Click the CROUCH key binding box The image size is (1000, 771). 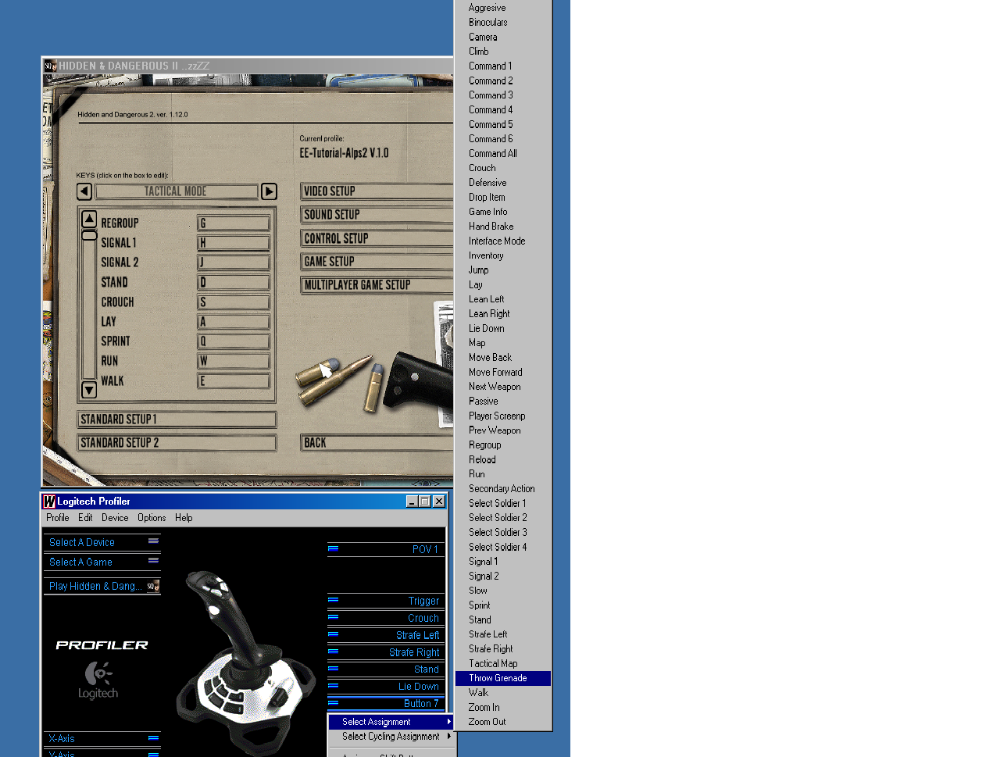coord(233,302)
